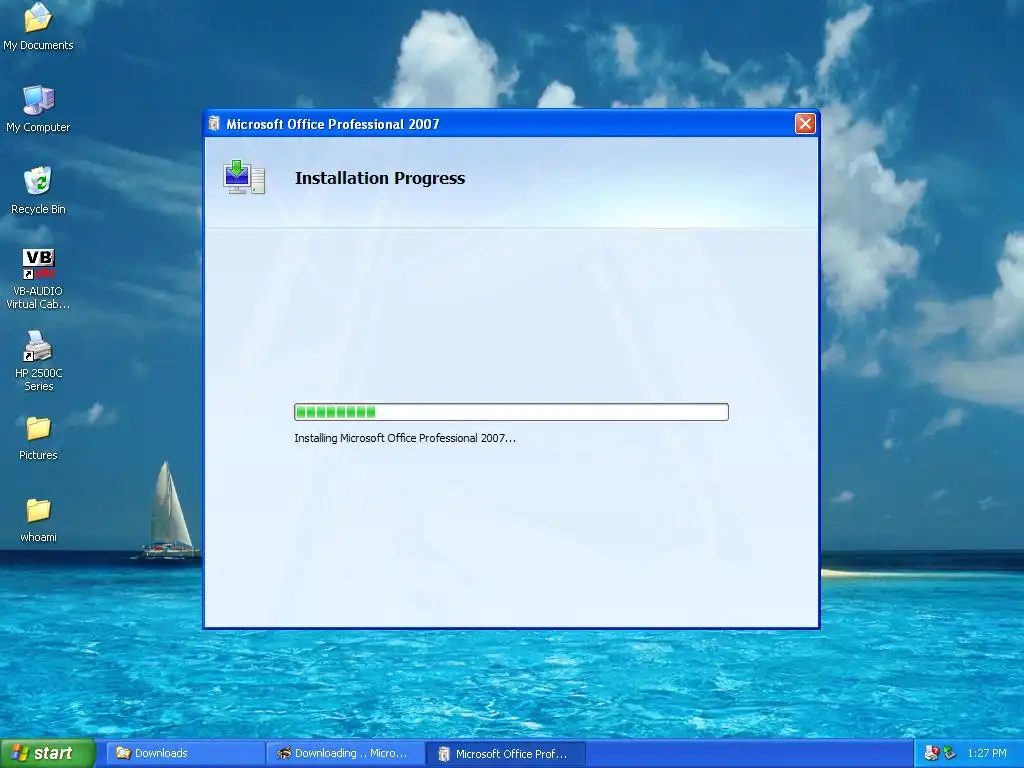Select the Recycle Bin icon
The width and height of the screenshot is (1024, 768).
point(38,190)
